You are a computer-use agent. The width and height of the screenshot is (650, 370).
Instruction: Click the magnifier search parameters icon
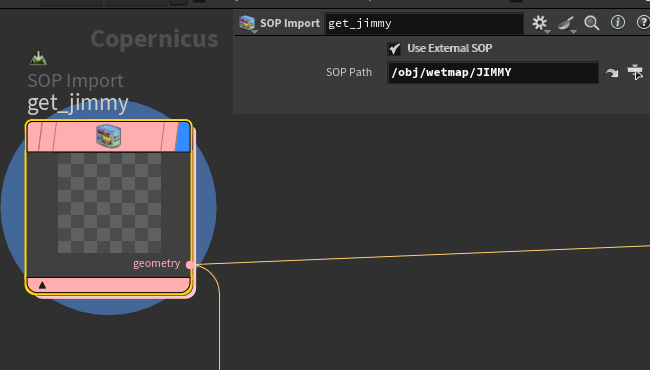coord(592,23)
